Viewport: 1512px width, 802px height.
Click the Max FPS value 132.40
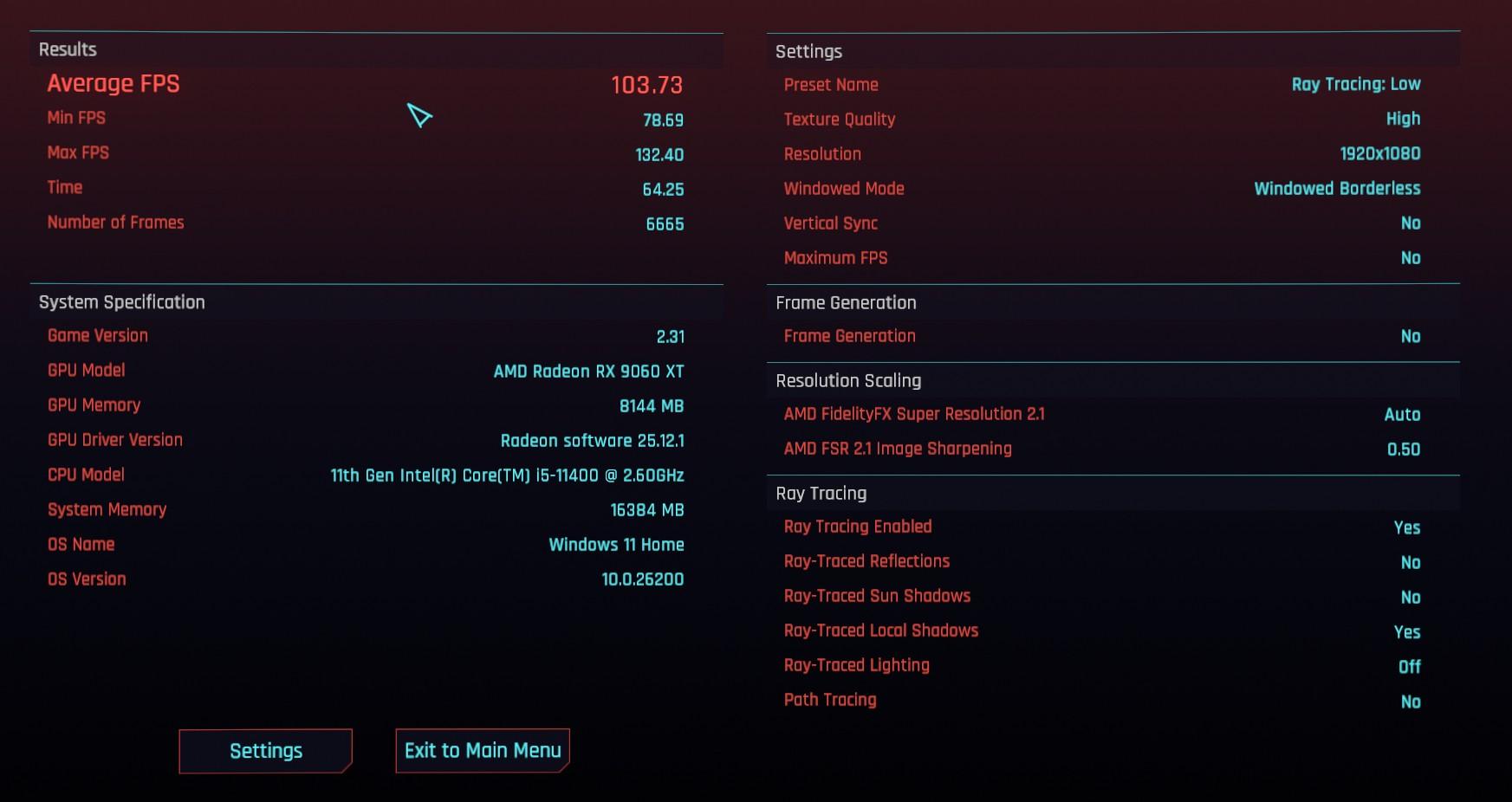click(x=659, y=155)
